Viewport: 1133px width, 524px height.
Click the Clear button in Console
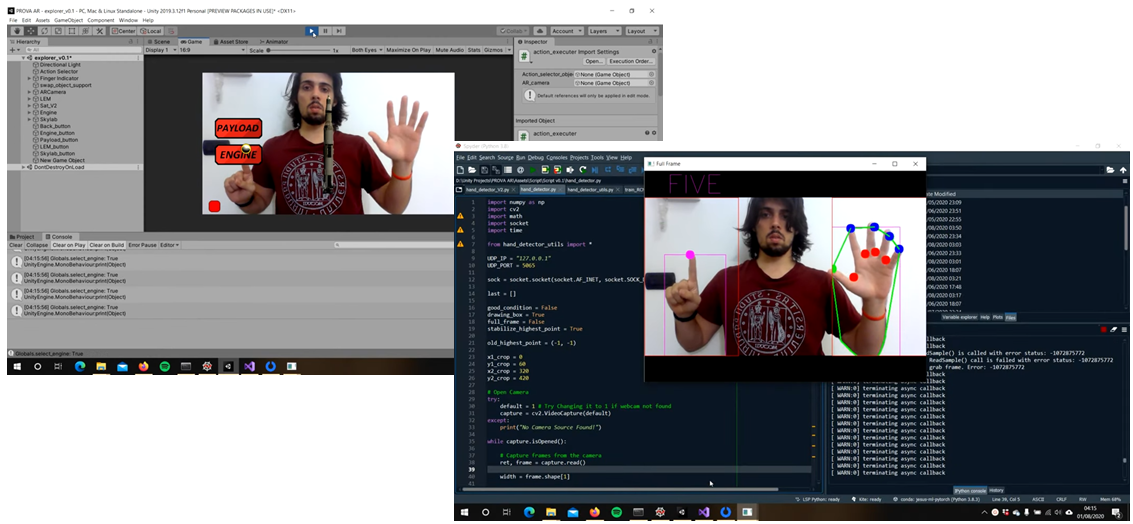(x=15, y=245)
